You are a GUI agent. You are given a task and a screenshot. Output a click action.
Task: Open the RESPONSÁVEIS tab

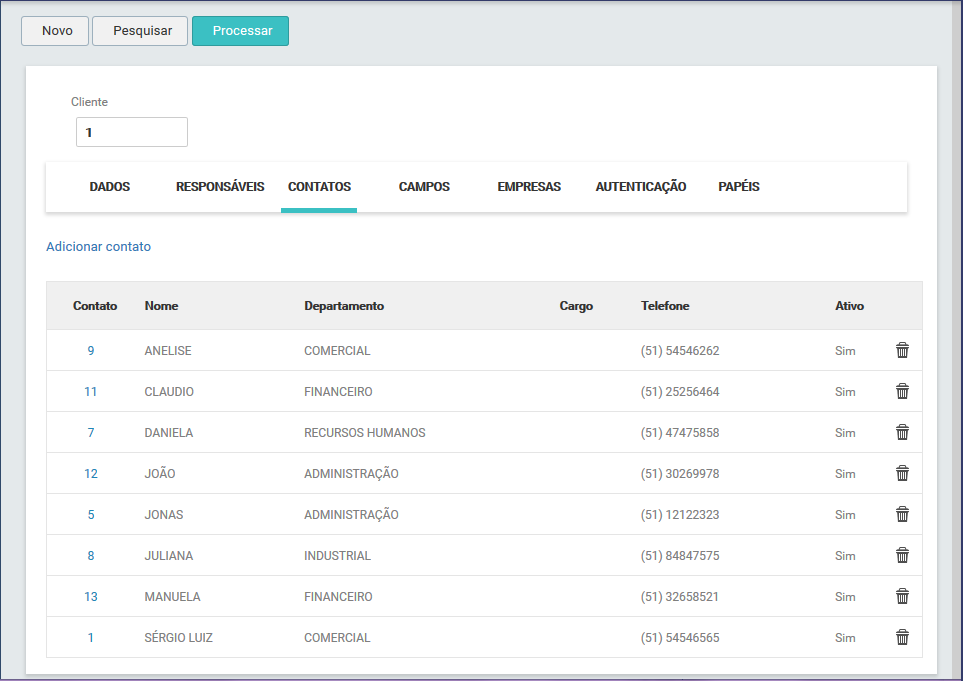pyautogui.click(x=220, y=187)
